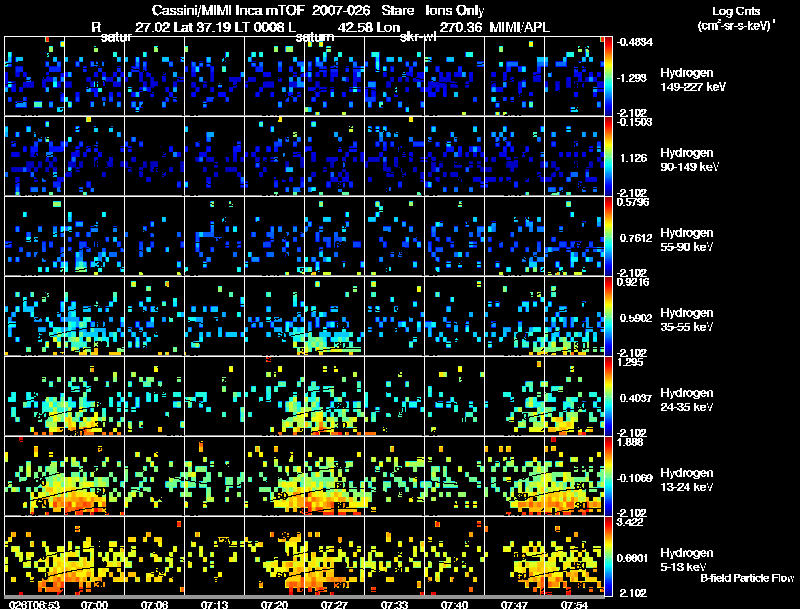
Task: Pick the color bar beside Hydrogen 90-149 keV
Action: [x=608, y=156]
